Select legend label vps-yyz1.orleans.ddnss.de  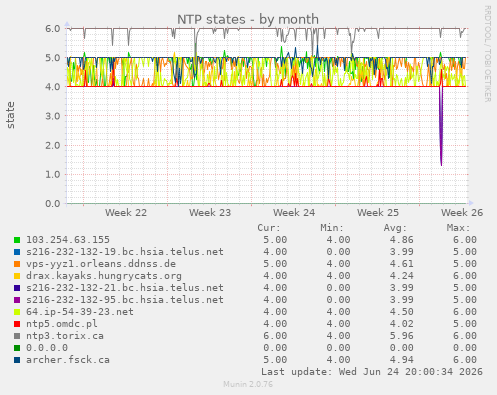coord(101,264)
